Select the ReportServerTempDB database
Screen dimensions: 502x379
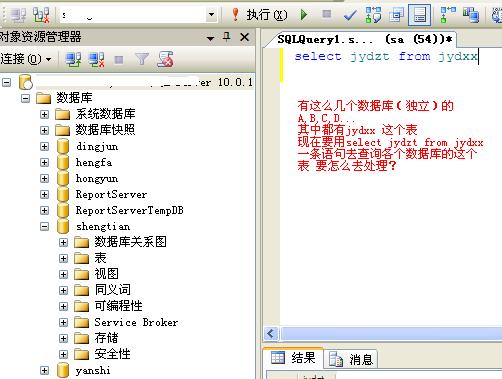tap(129, 210)
